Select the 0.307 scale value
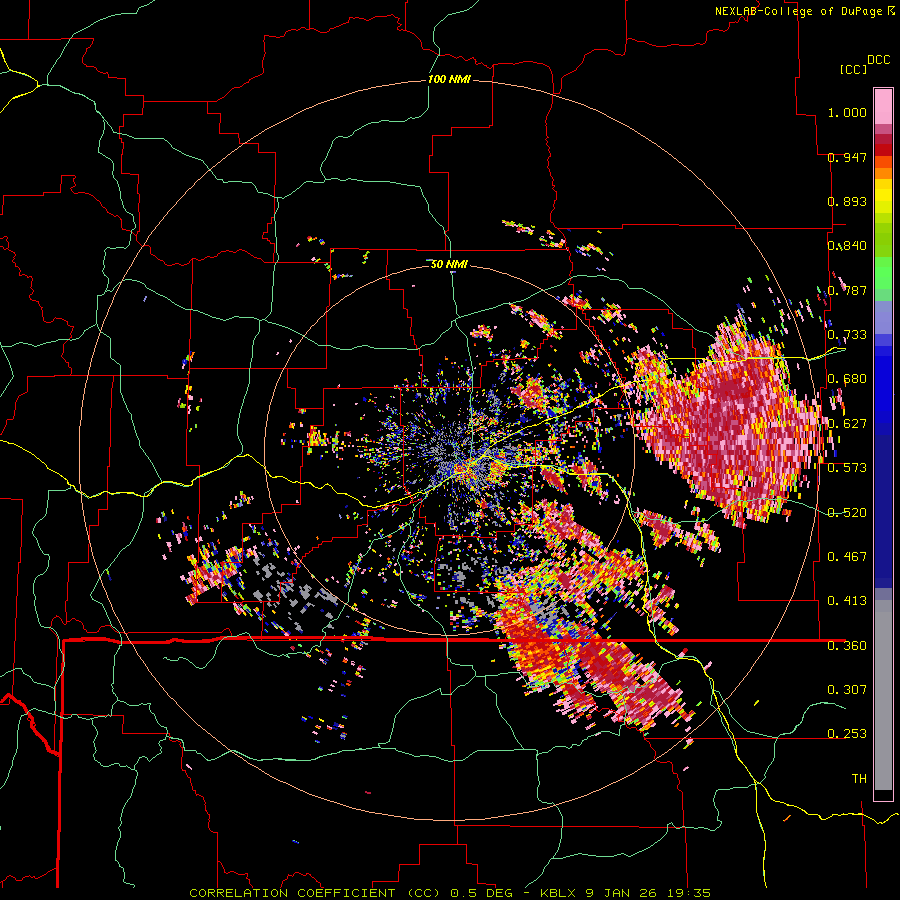This screenshot has height=900, width=900. 847,689
